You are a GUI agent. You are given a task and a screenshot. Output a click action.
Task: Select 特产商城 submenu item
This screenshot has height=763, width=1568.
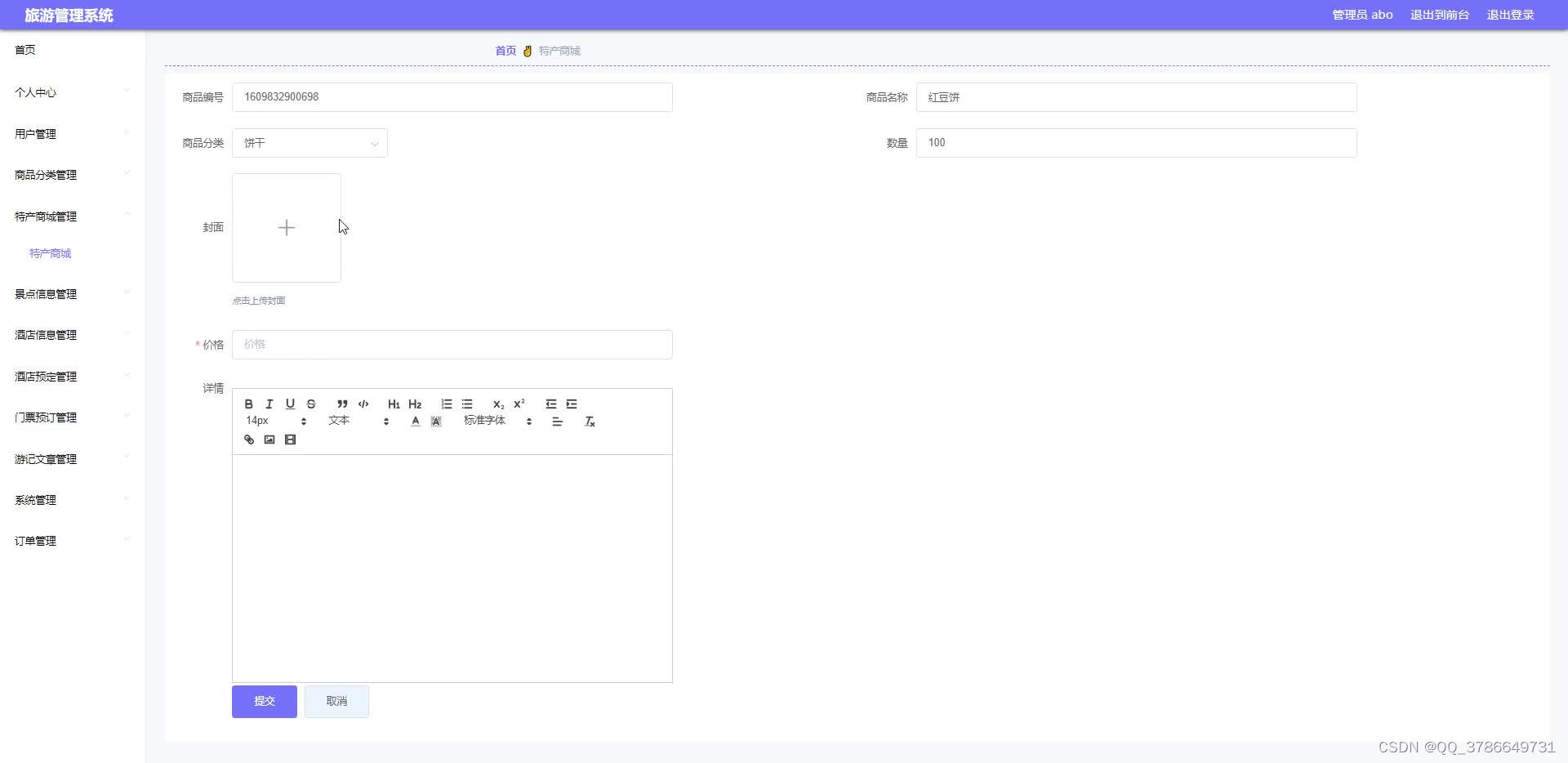(x=51, y=253)
